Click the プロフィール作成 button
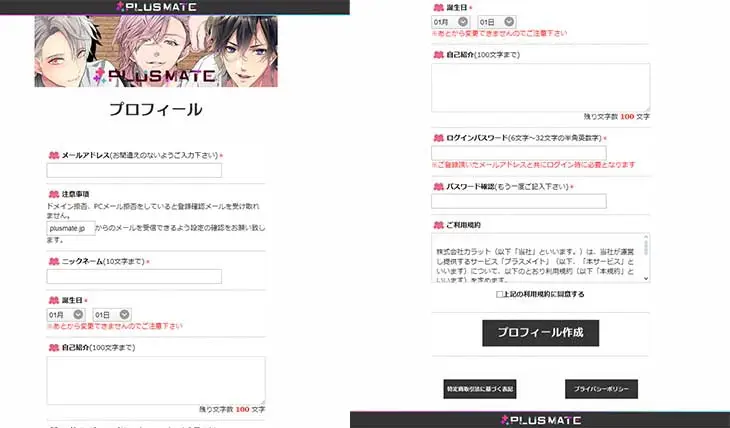Image resolution: width=730 pixels, height=428 pixels. (x=541, y=333)
